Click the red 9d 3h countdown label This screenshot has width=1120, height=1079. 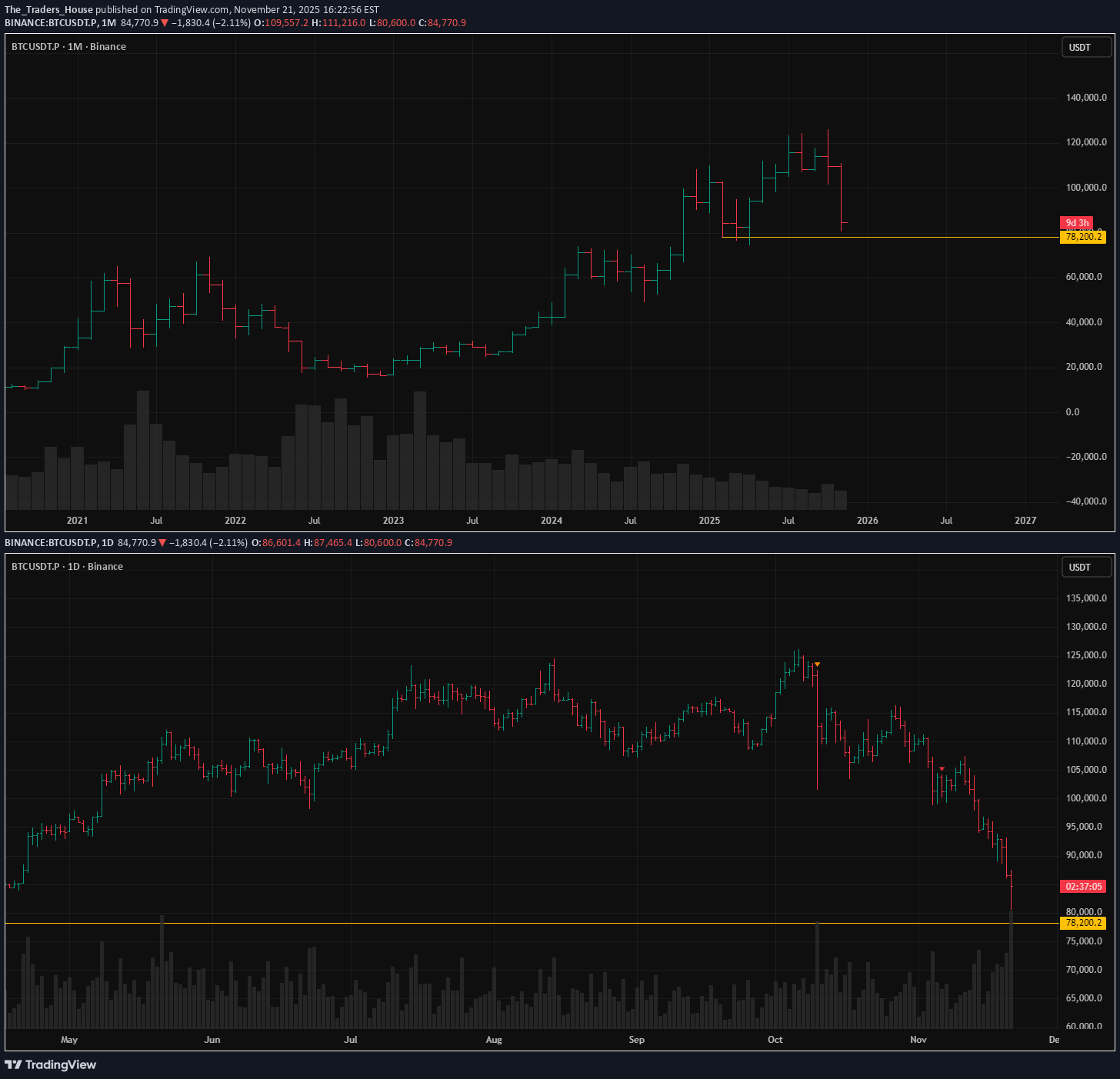tap(1076, 223)
